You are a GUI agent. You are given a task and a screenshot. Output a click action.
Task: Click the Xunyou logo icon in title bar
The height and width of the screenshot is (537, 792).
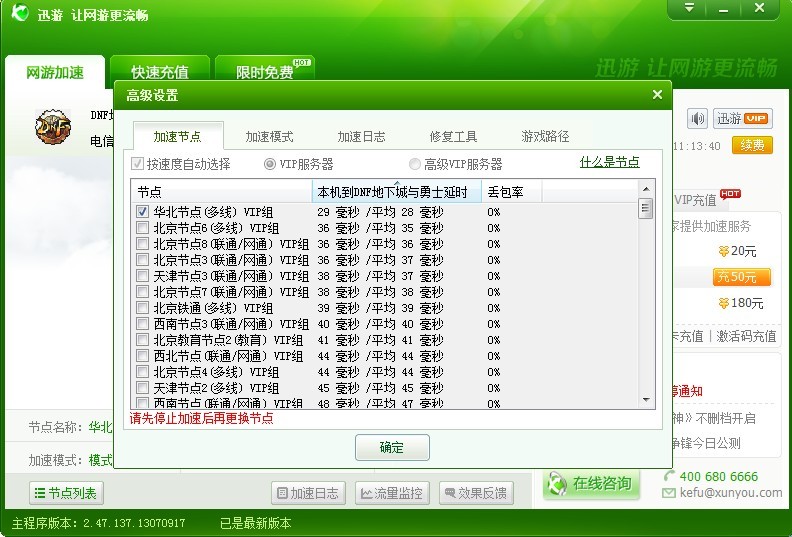tap(20, 13)
